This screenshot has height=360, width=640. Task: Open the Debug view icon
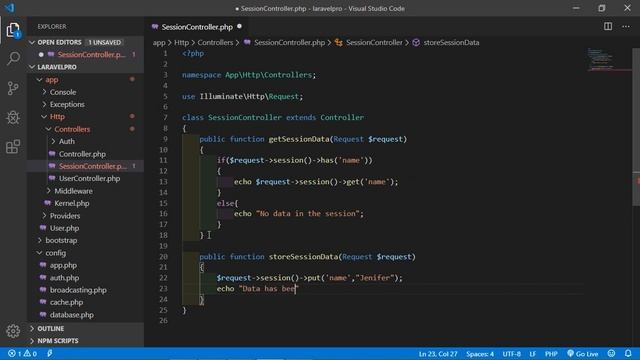pyautogui.click(x=13, y=118)
